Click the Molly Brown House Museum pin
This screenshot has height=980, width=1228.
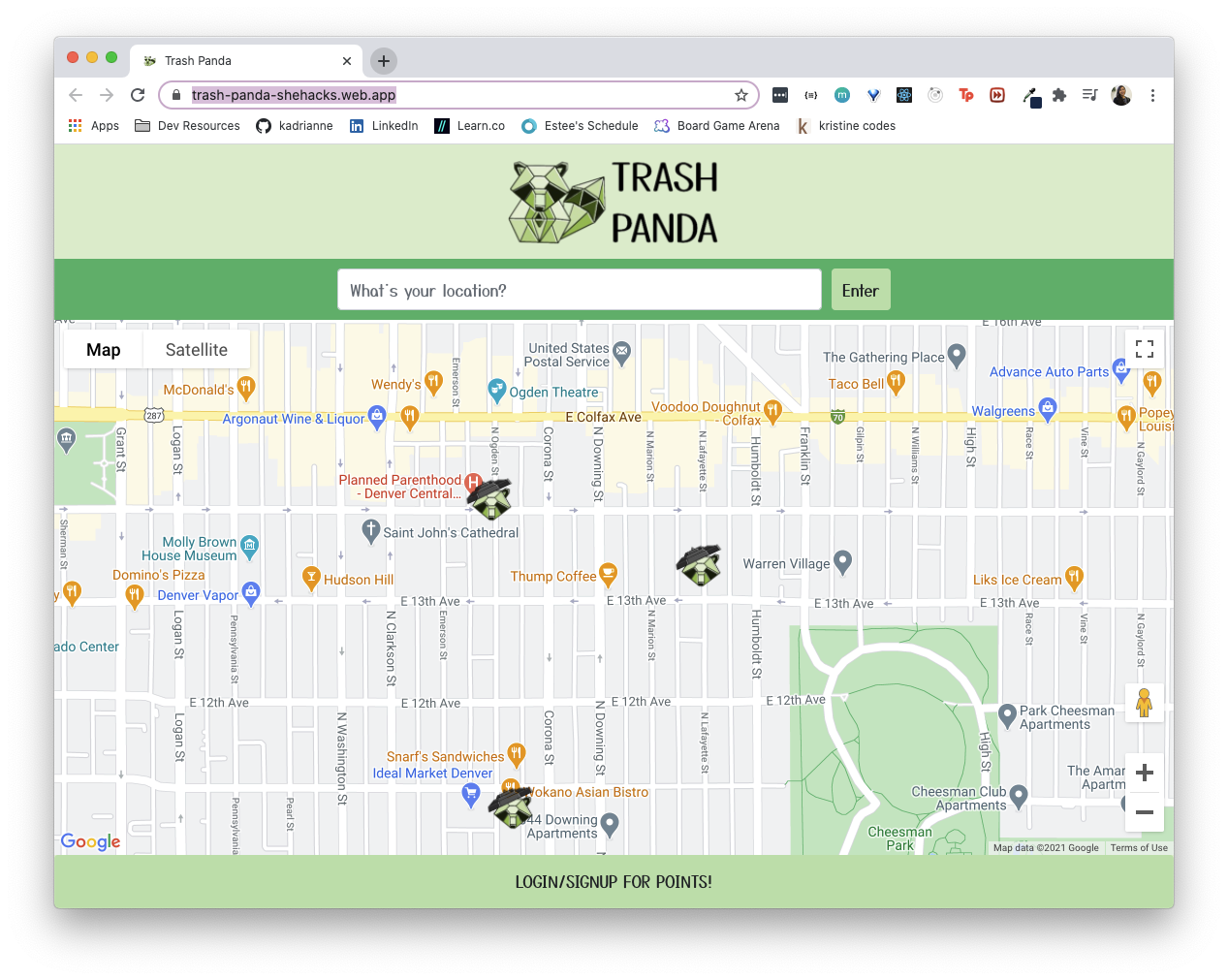pos(250,548)
